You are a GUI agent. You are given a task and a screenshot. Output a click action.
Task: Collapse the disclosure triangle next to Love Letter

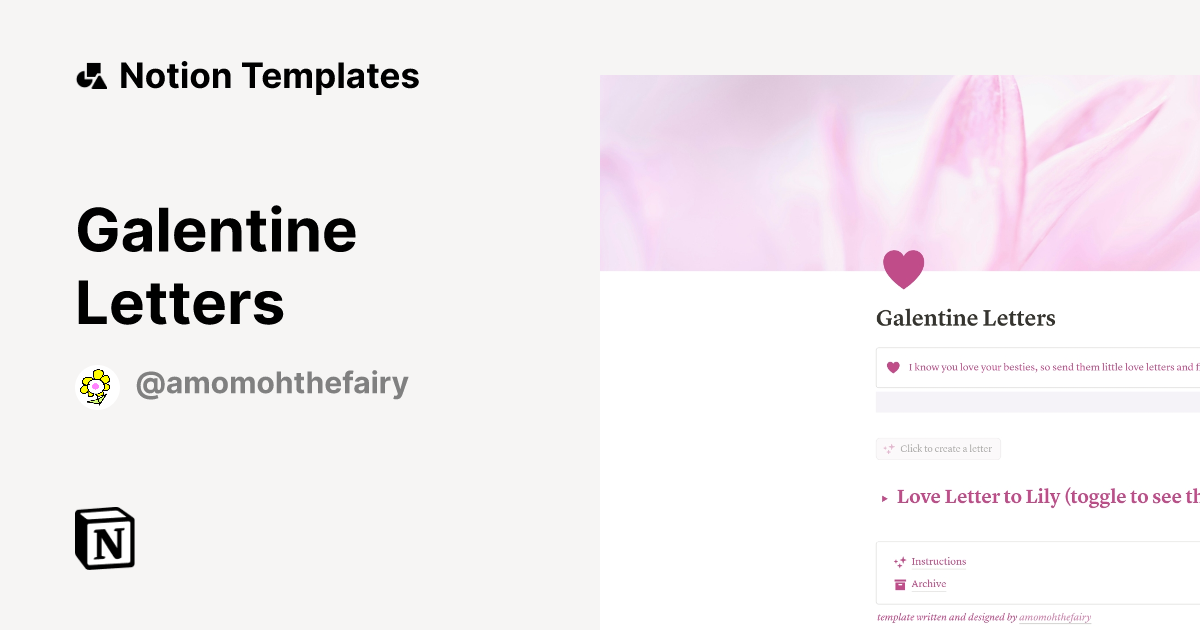coord(884,497)
